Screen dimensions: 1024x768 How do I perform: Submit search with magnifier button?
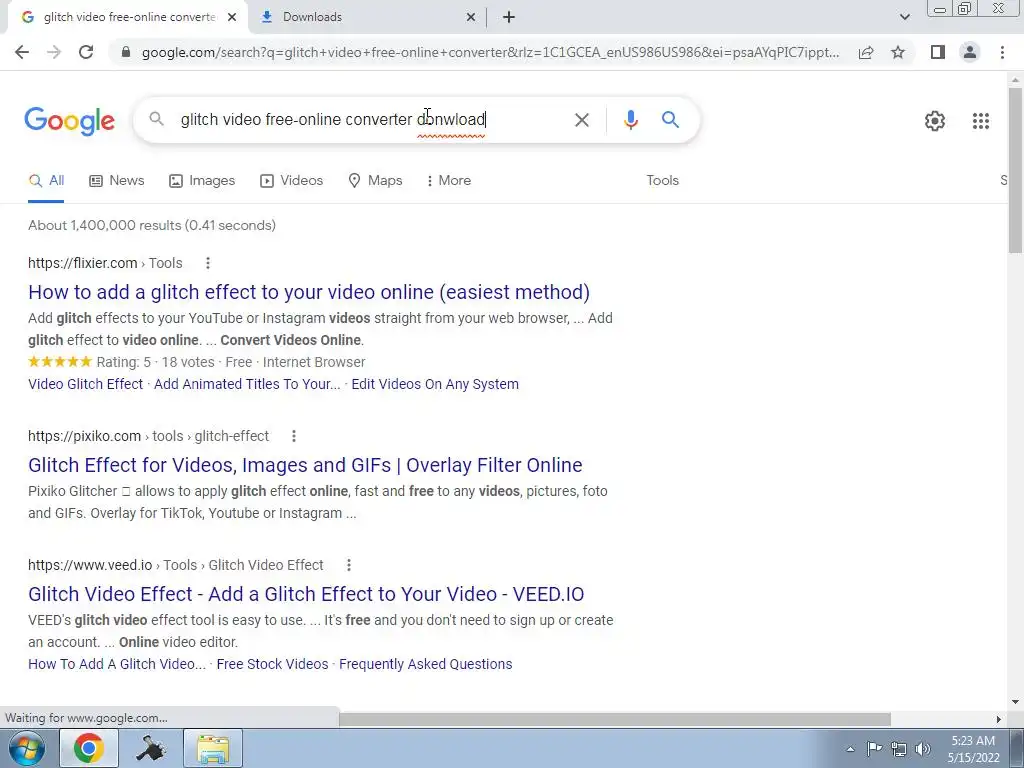[670, 120]
